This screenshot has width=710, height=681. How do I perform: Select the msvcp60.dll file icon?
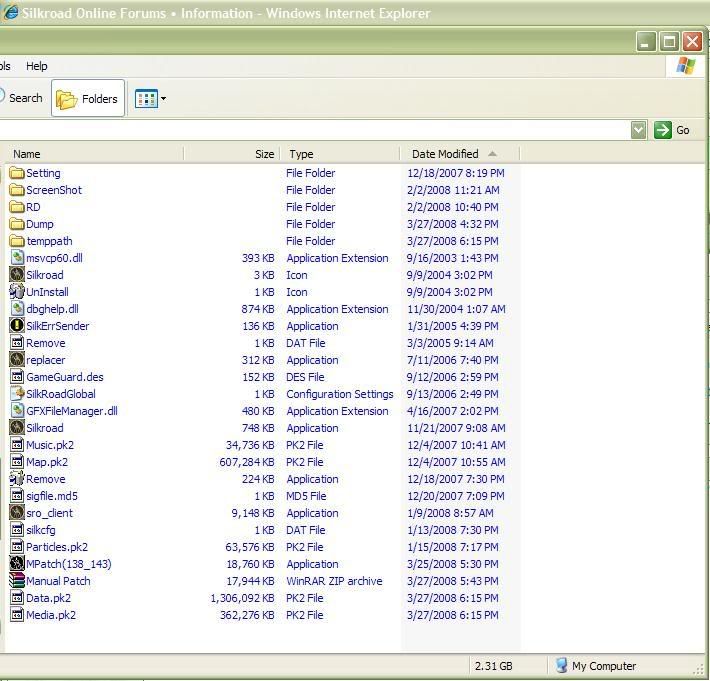click(x=17, y=258)
